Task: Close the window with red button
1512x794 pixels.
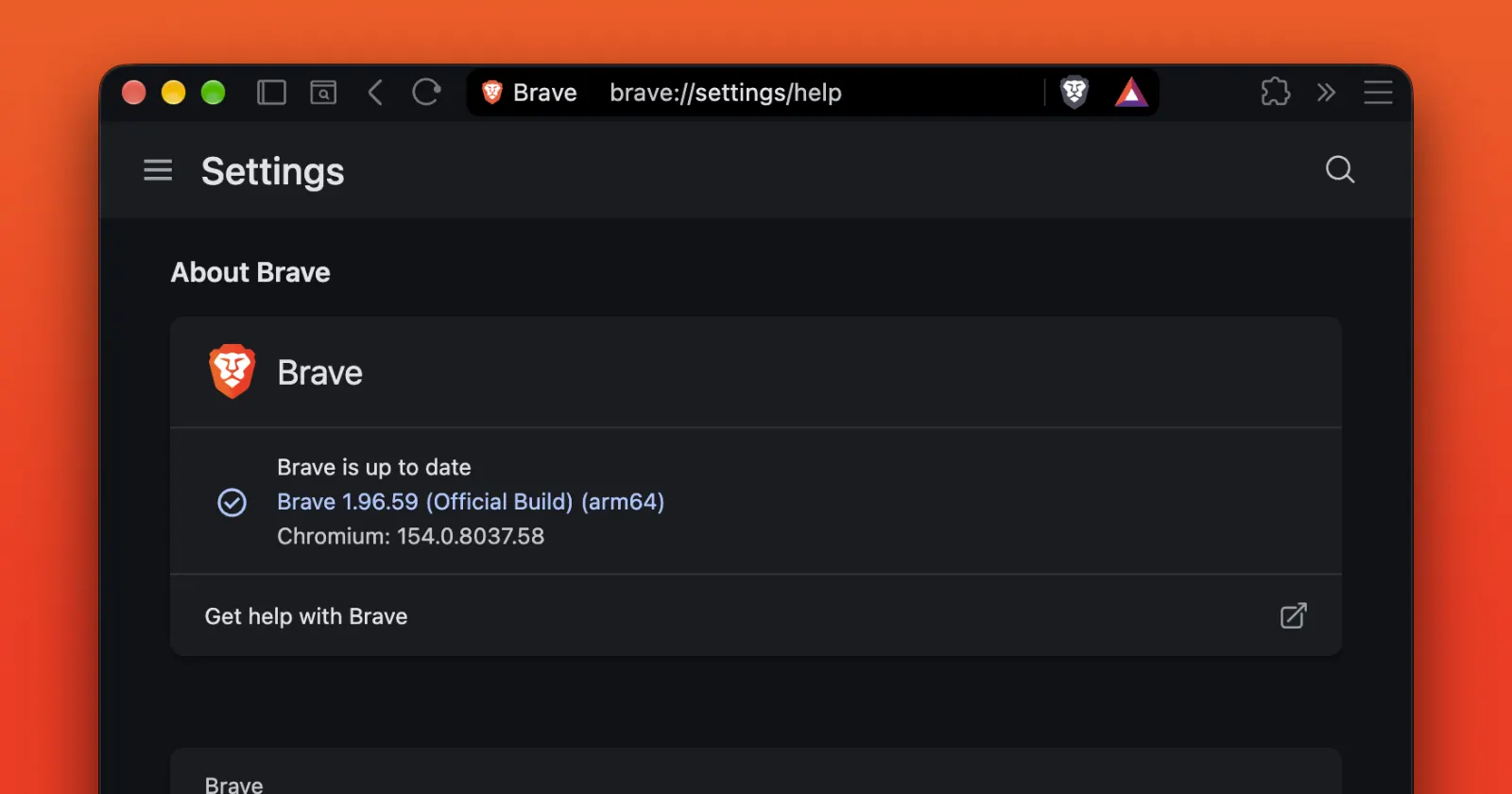Action: click(x=134, y=93)
